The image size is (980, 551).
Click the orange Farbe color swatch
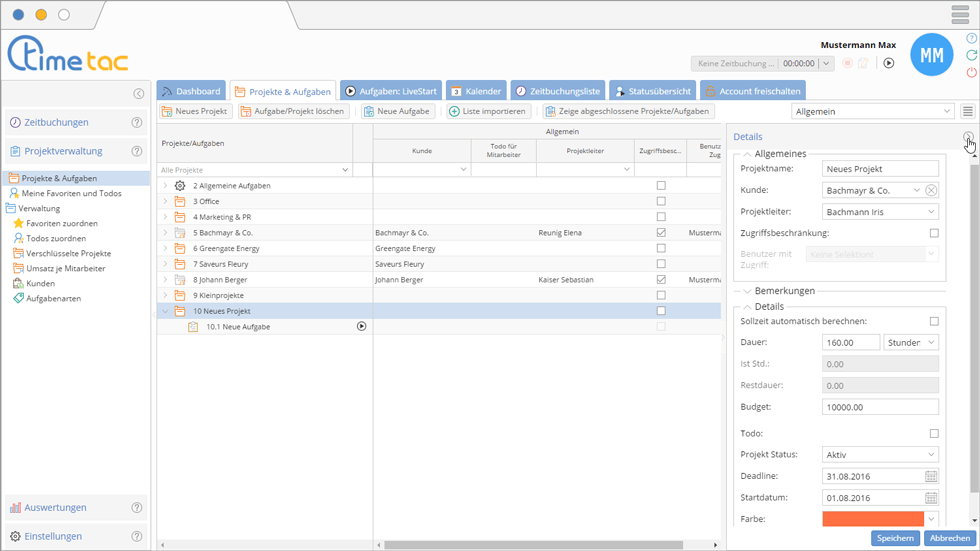872,520
